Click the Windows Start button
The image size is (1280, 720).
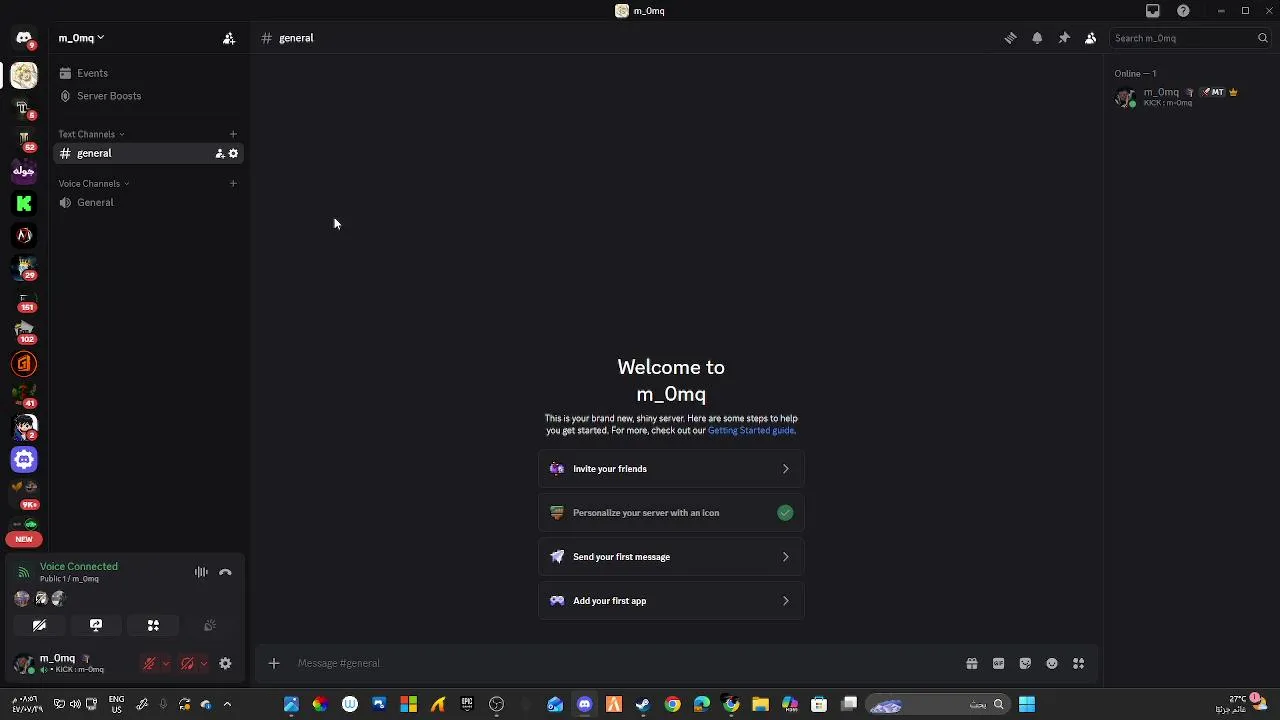click(x=1027, y=704)
